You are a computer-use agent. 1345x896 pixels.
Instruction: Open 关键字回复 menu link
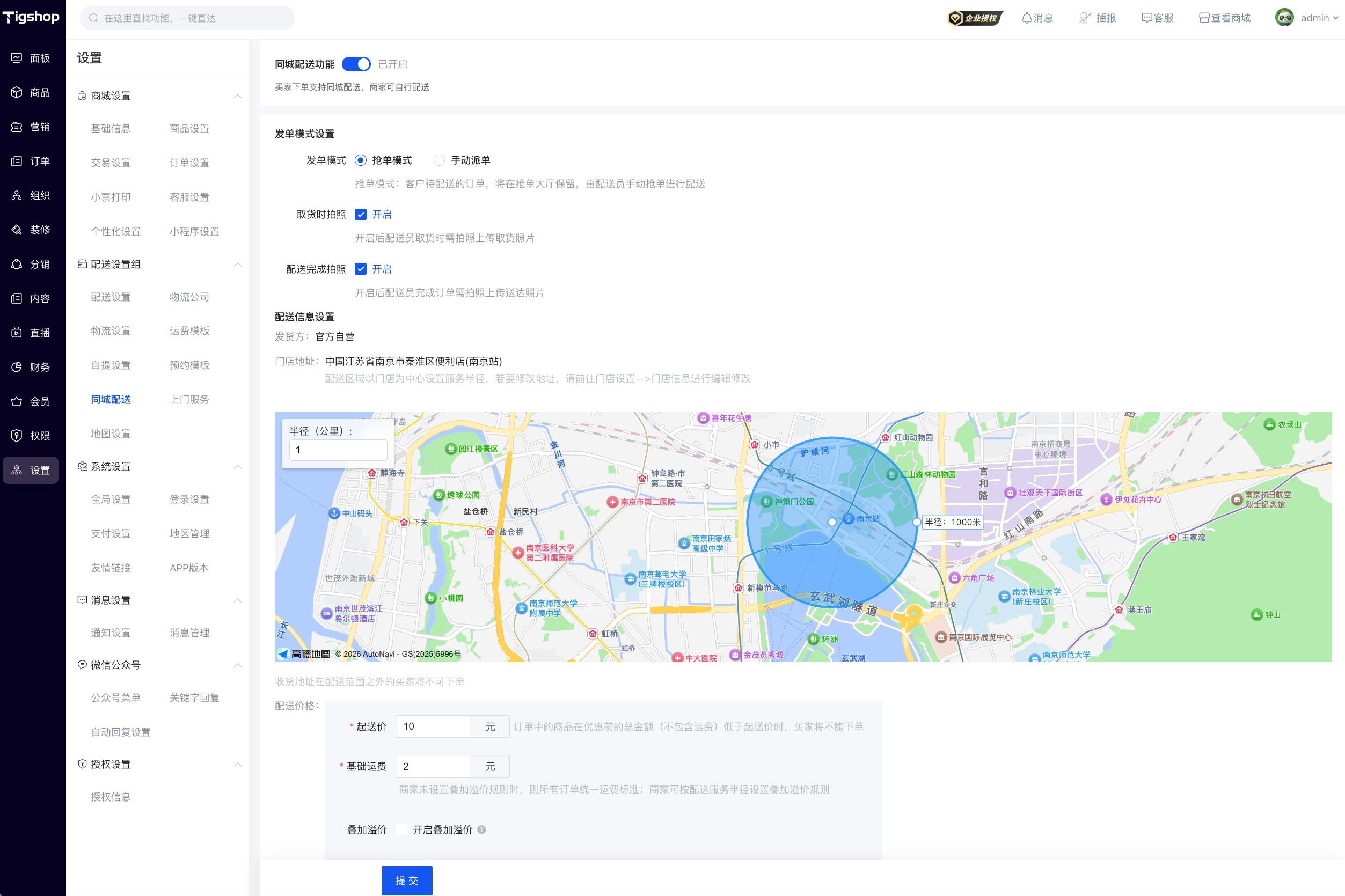pyautogui.click(x=194, y=697)
